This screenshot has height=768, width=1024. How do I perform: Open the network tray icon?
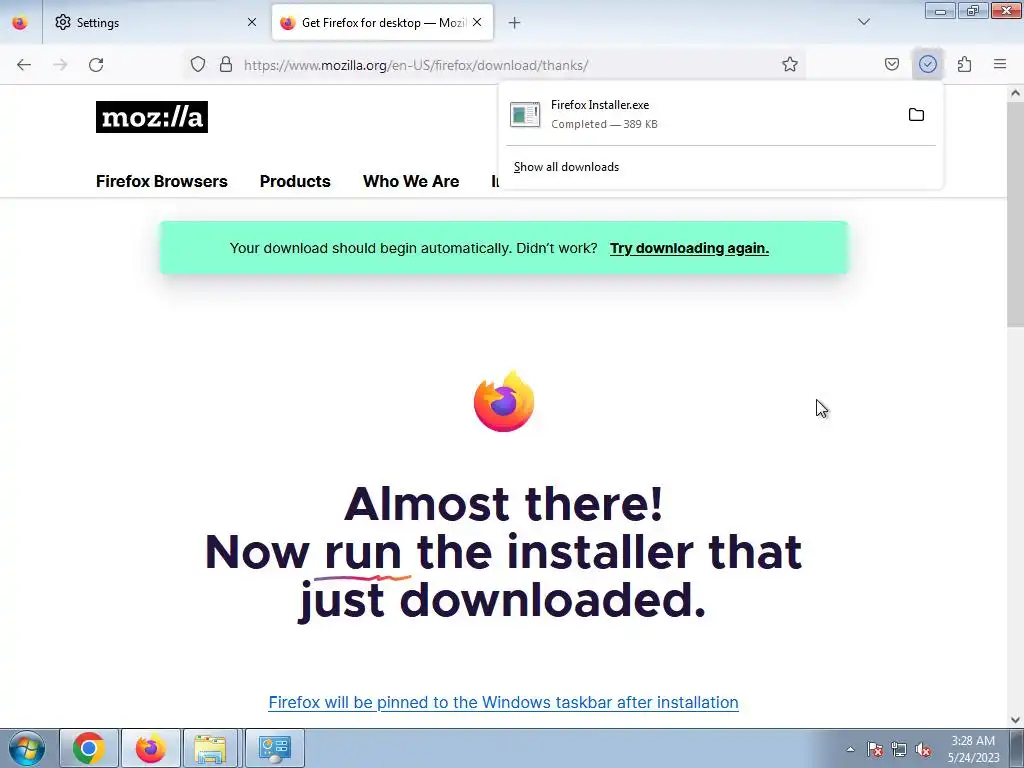tap(899, 749)
